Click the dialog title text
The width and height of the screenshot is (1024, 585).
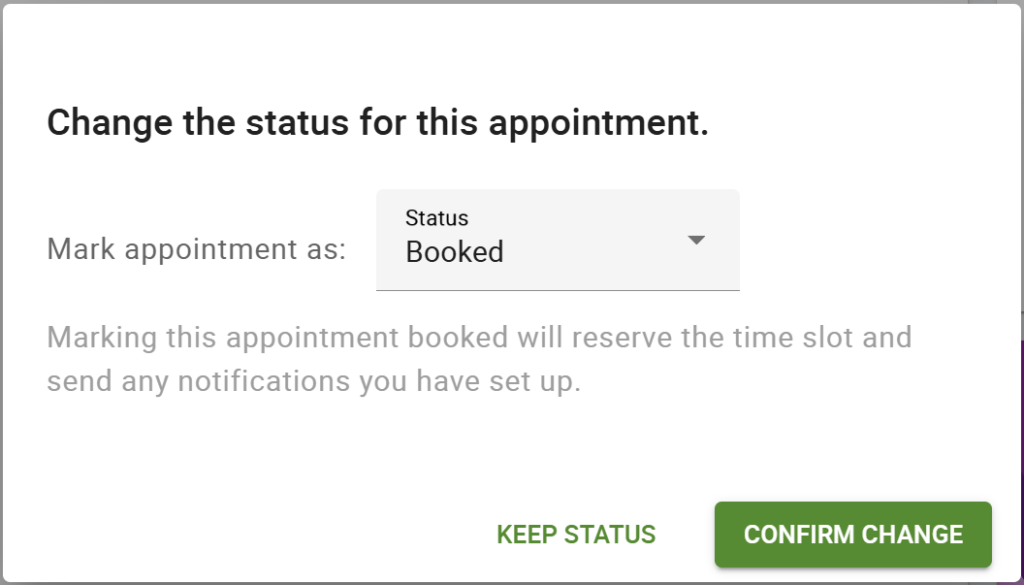click(377, 122)
